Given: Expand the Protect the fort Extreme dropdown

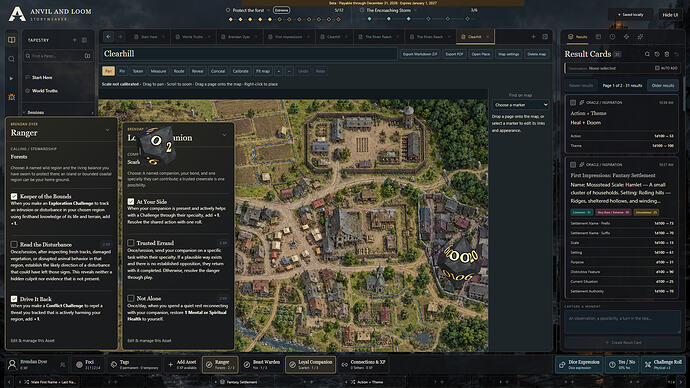Looking at the screenshot, I should (x=281, y=10).
